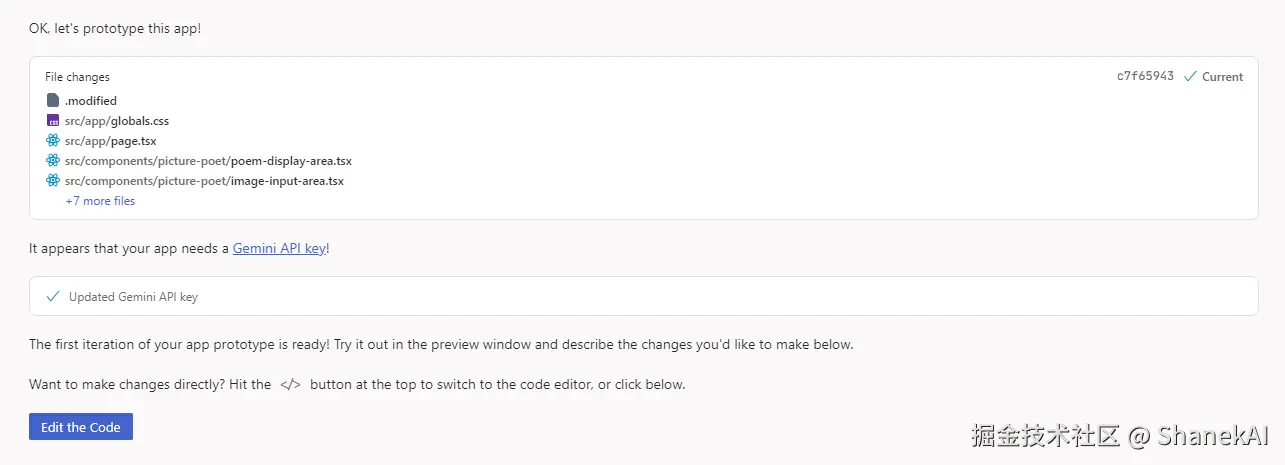This screenshot has height=465, width=1285.
Task: Click the </> code editor icon
Action: pyautogui.click(x=290, y=384)
